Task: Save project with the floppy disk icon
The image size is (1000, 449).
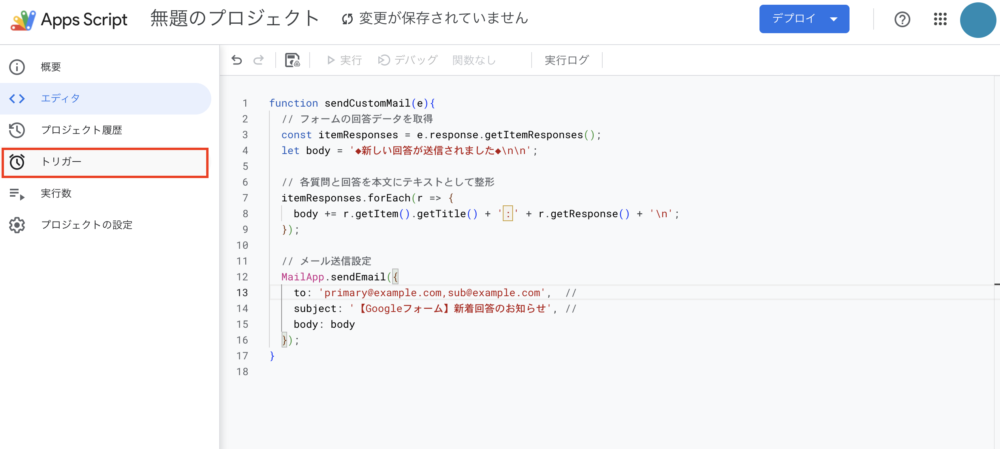Action: (x=293, y=60)
